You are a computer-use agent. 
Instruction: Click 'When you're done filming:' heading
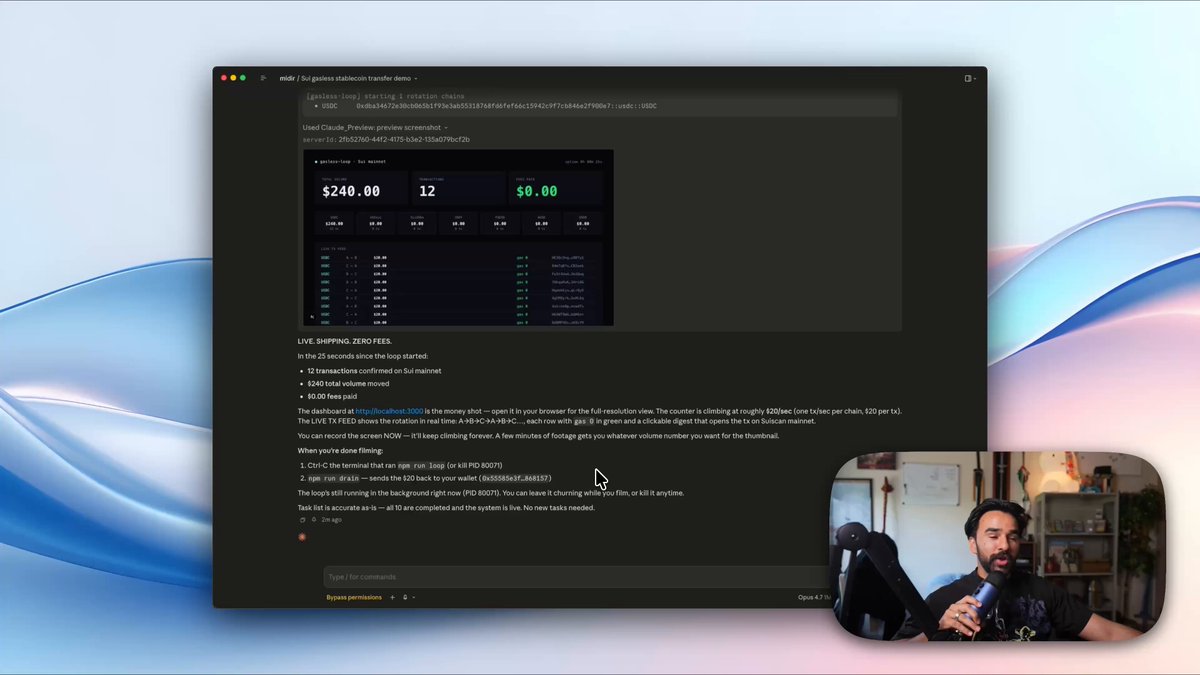pos(340,451)
